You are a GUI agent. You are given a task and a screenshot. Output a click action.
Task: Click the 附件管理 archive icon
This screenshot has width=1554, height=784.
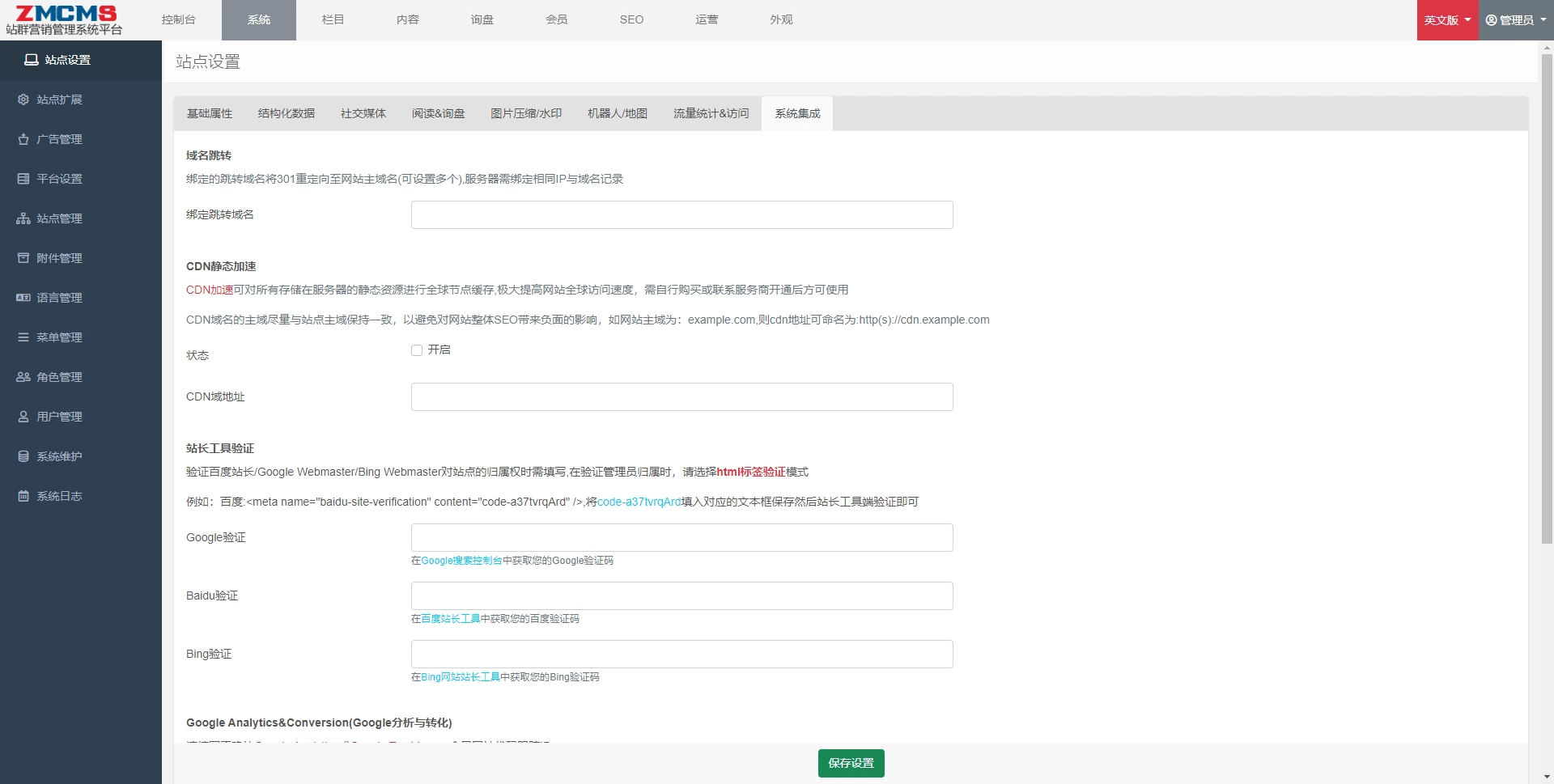pyautogui.click(x=23, y=258)
